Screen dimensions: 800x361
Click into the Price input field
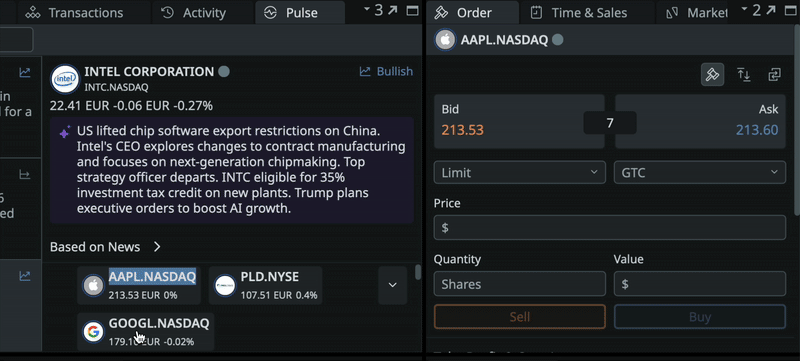[610, 227]
